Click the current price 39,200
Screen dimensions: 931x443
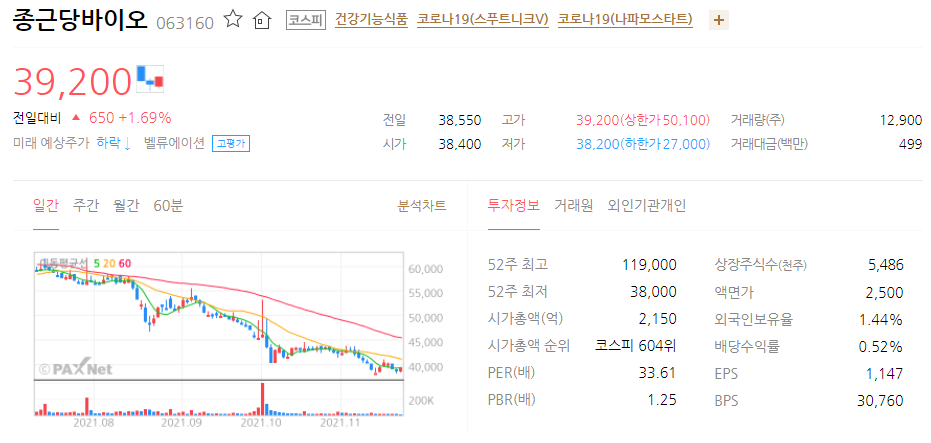point(72,81)
